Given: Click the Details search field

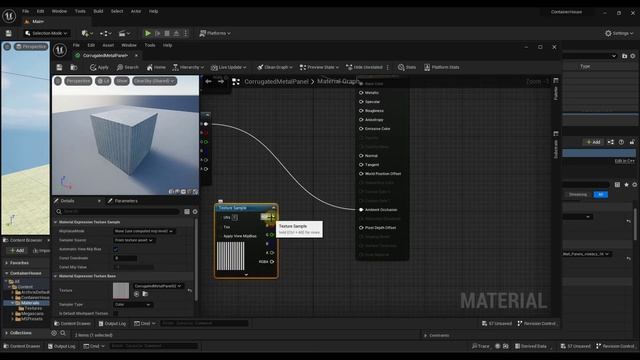Looking at the screenshot, I should tap(118, 211).
